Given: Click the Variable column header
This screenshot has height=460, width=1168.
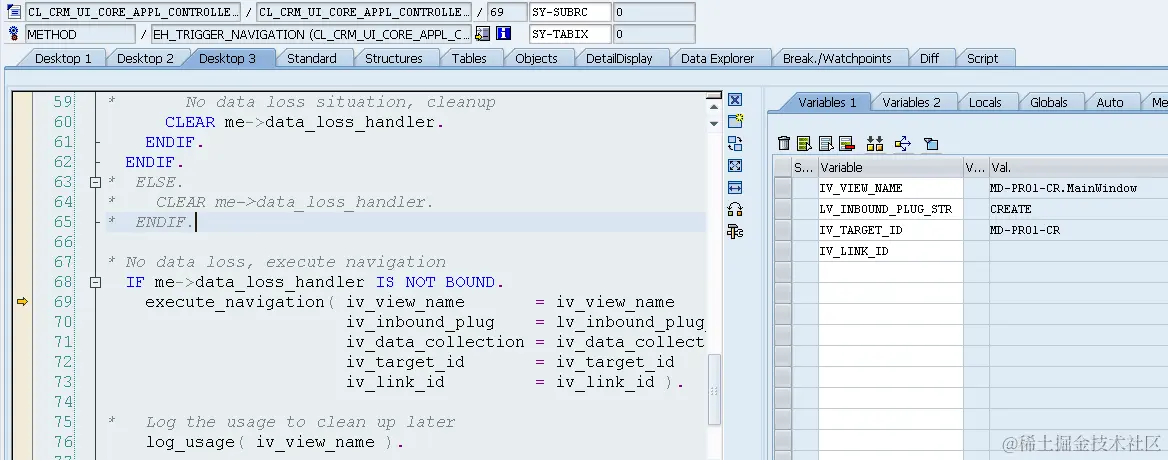Looking at the screenshot, I should tap(890, 167).
